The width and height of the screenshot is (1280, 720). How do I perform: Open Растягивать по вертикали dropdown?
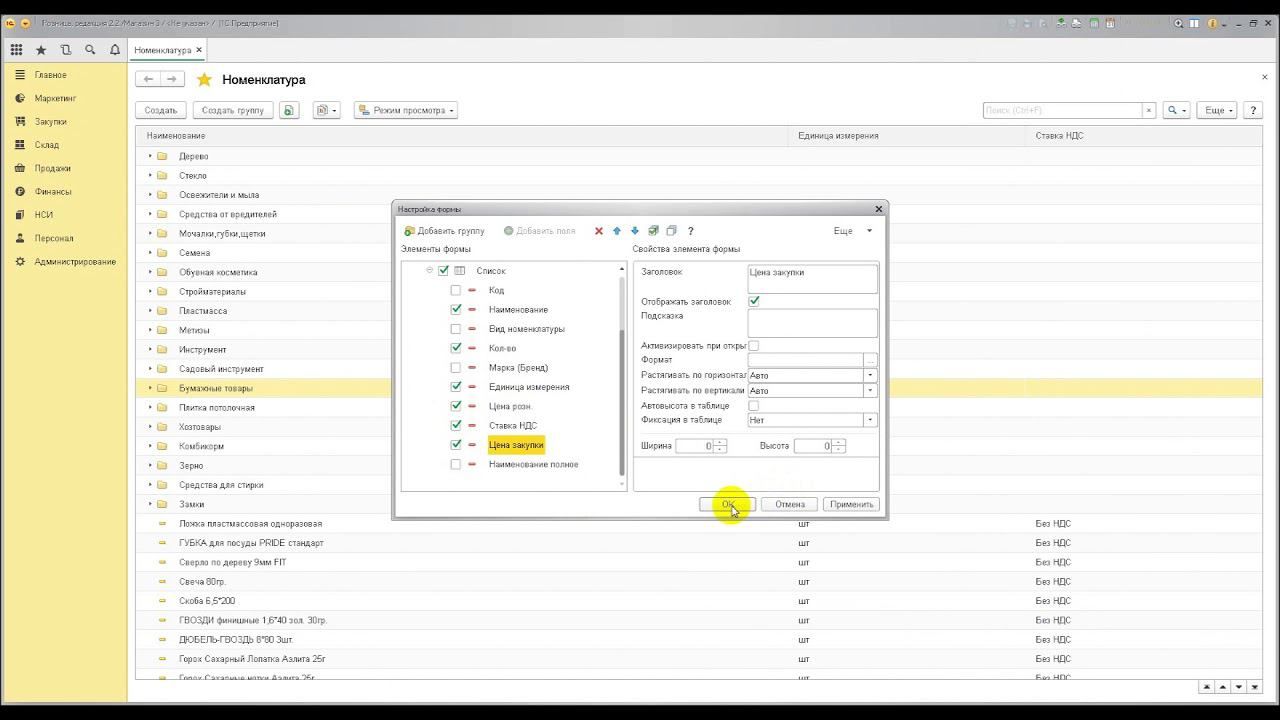870,391
